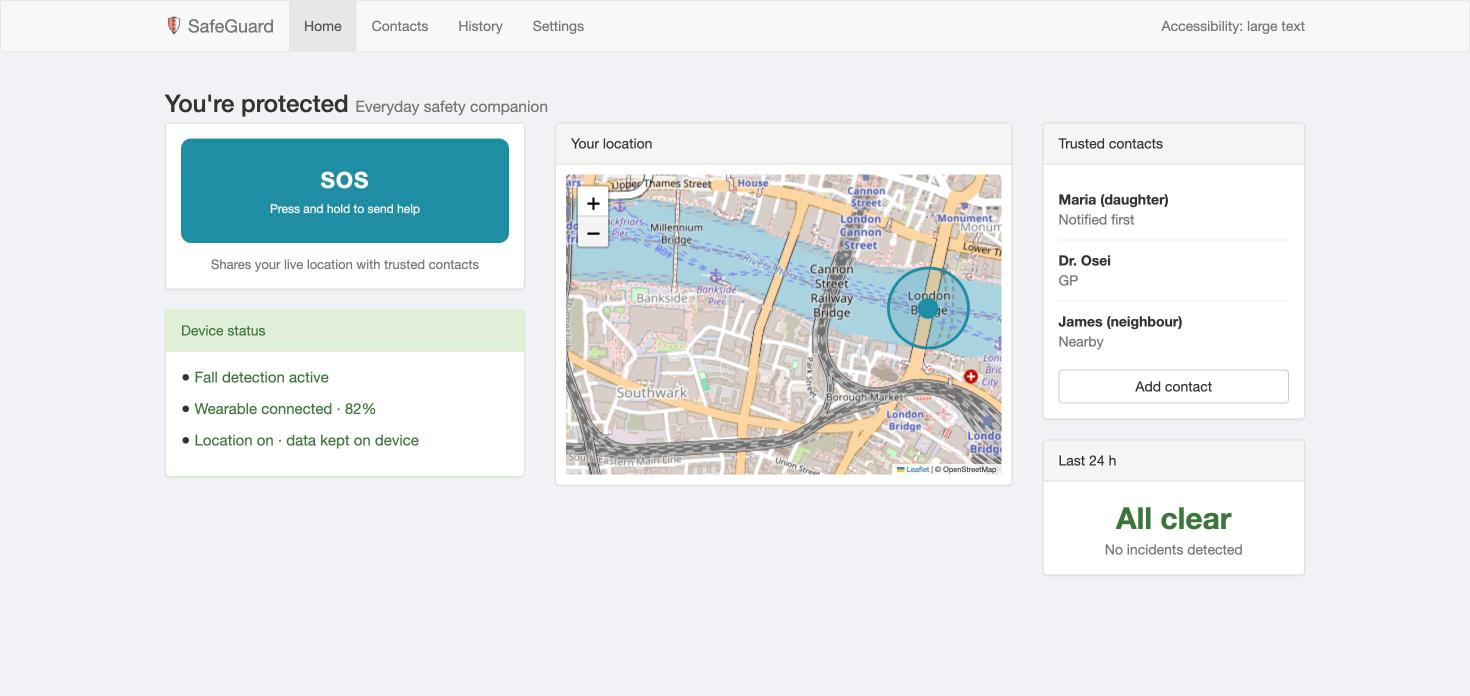
Task: Click the red hospital marker on map
Action: (970, 376)
